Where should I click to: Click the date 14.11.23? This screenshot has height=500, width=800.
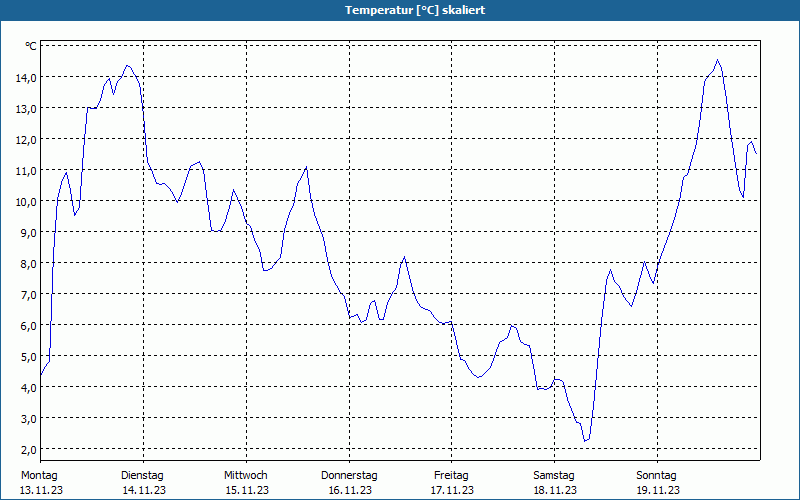click(144, 490)
